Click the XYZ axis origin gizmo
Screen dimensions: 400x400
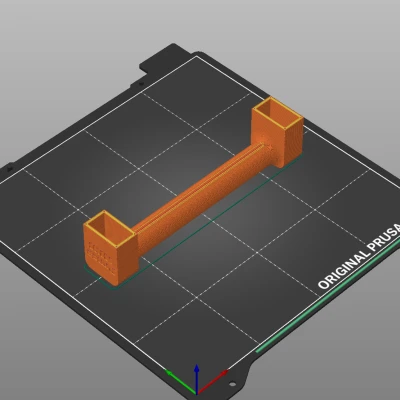click(x=197, y=380)
